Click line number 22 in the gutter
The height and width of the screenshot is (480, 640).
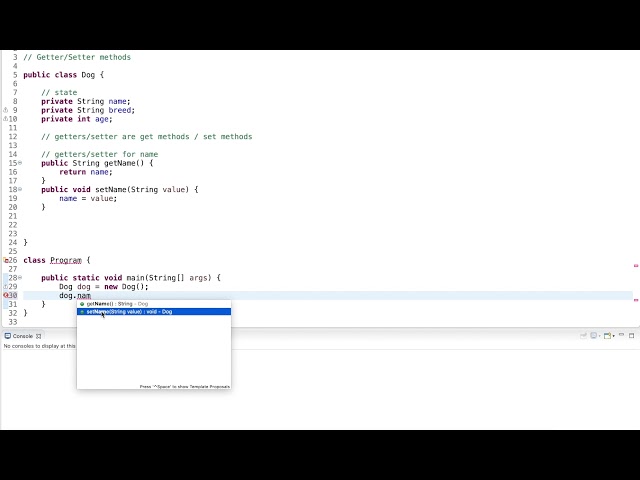pyautogui.click(x=13, y=225)
